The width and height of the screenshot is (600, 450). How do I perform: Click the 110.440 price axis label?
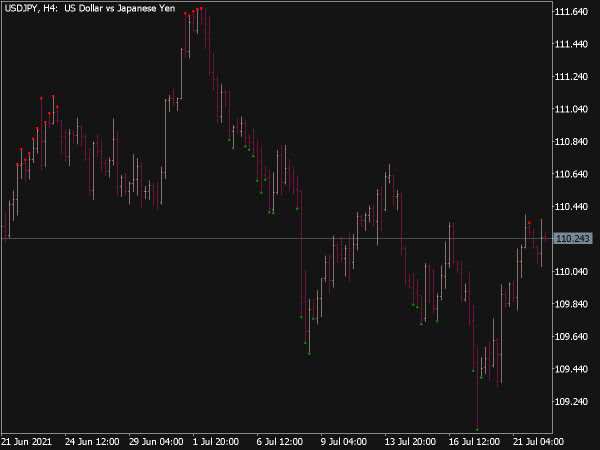tap(571, 207)
